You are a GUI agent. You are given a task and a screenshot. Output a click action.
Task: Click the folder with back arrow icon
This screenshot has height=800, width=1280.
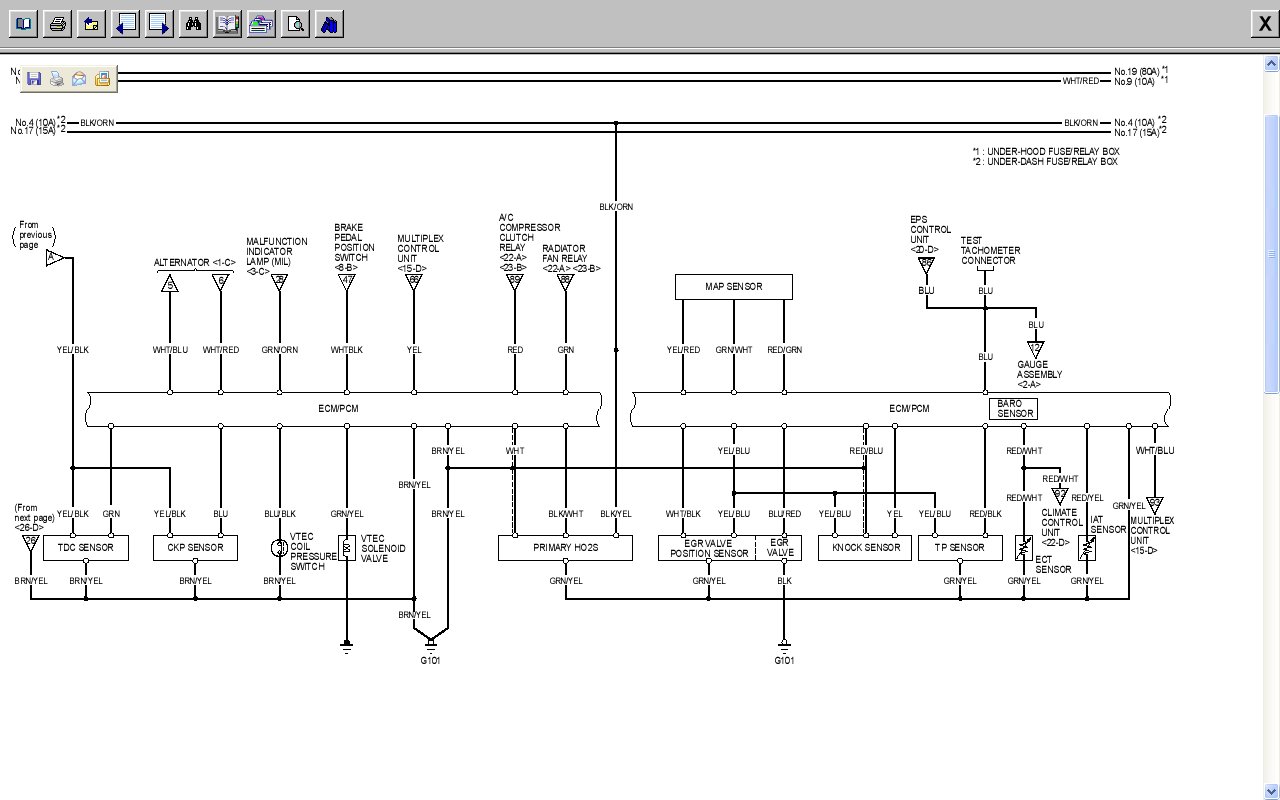[91, 24]
